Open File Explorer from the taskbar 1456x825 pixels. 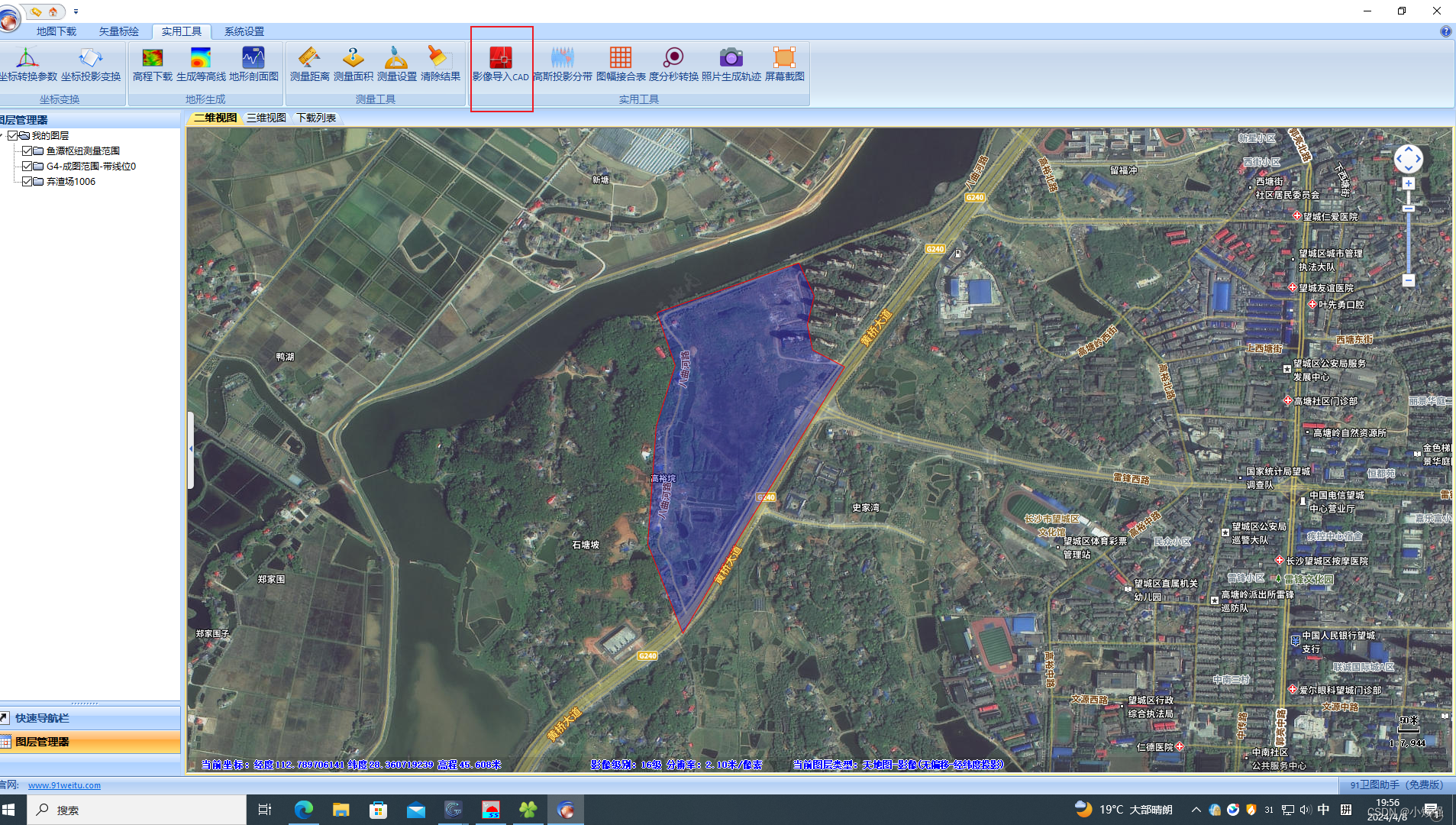341,810
